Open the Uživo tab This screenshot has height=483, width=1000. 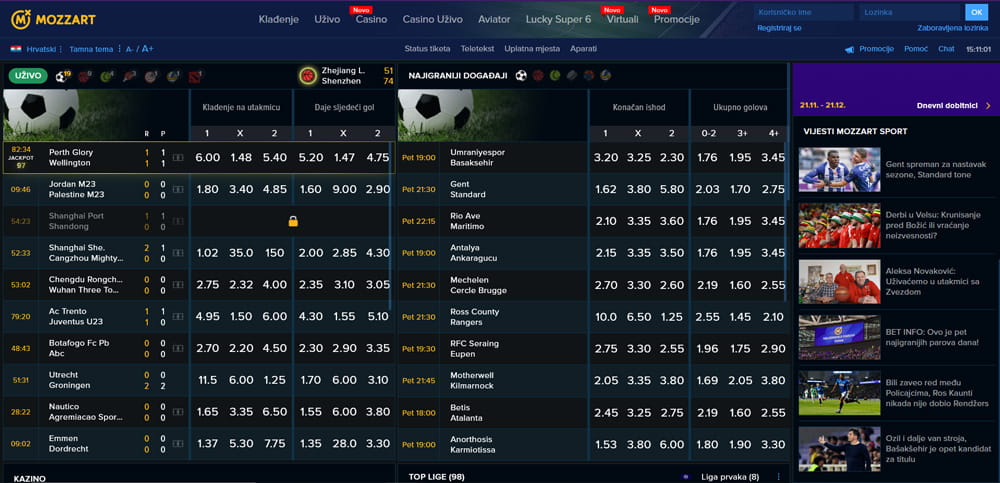[x=327, y=19]
